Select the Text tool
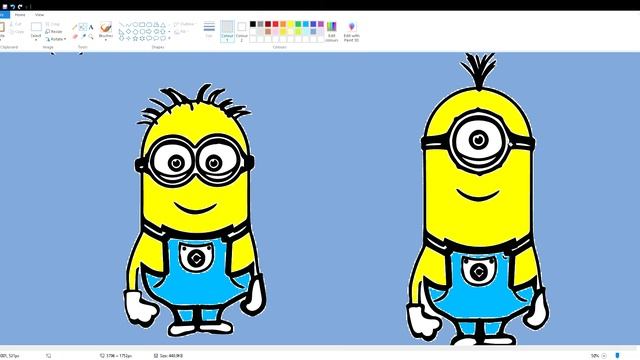 pyautogui.click(x=91, y=28)
